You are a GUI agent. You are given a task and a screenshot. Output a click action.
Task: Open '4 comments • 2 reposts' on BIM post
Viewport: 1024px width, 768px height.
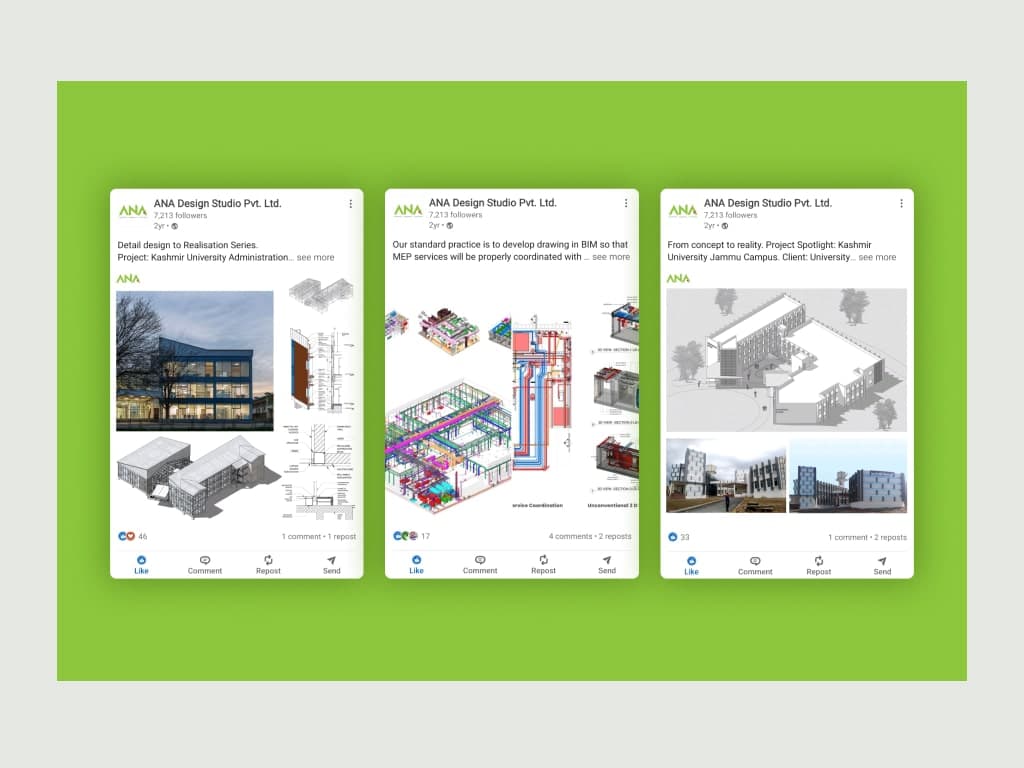click(590, 536)
